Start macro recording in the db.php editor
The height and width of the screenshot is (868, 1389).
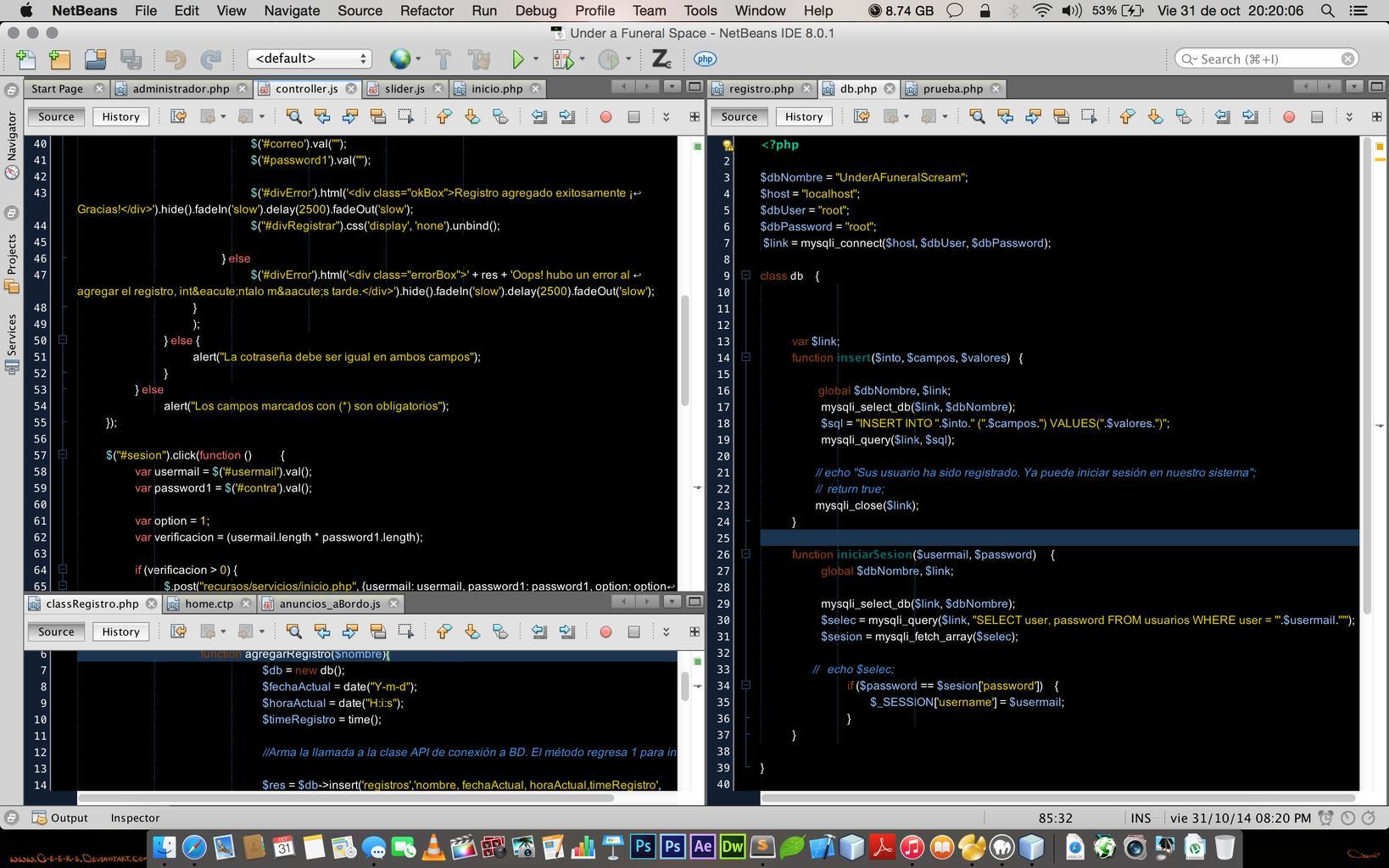pyautogui.click(x=1289, y=117)
